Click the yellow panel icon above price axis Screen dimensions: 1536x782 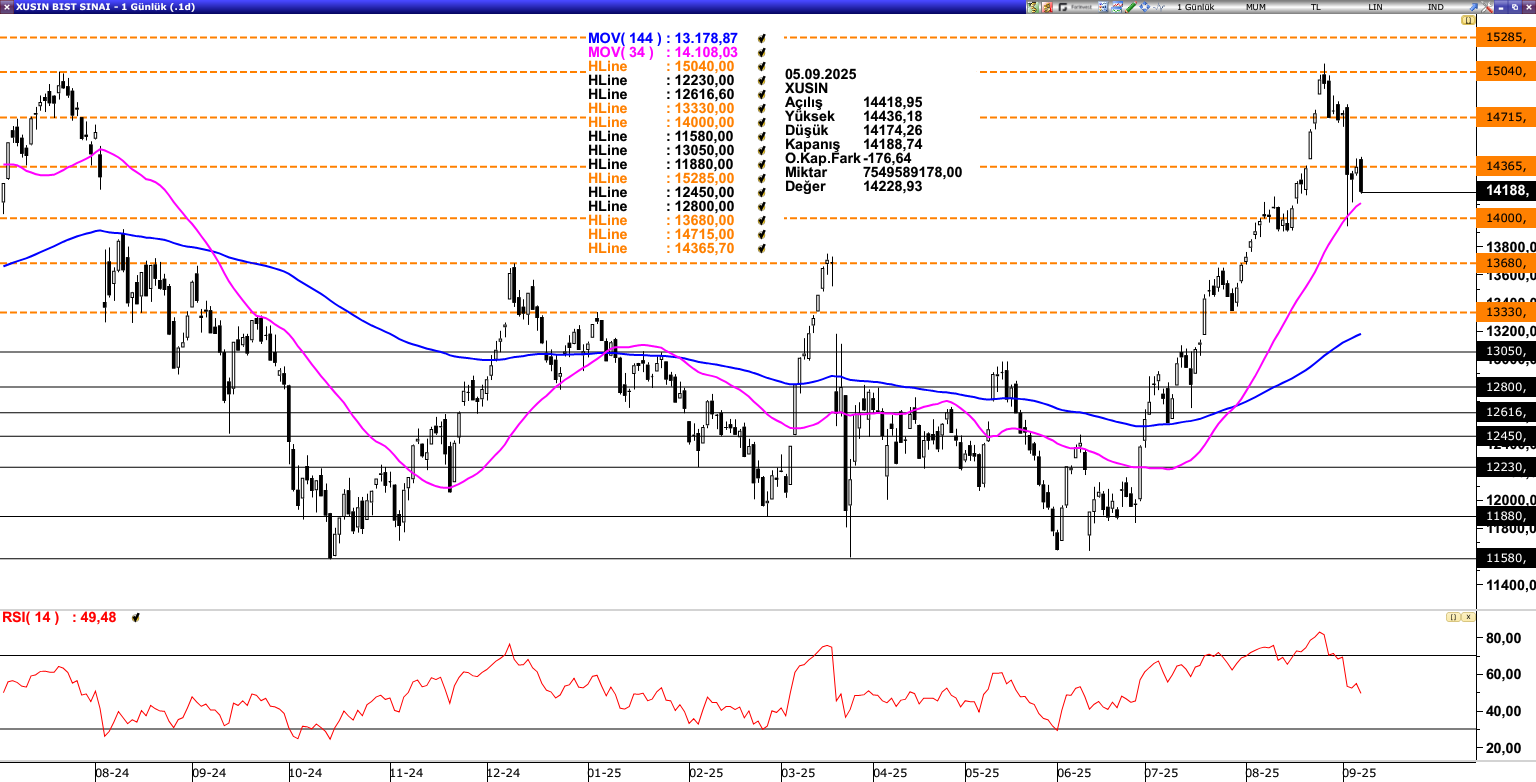[1467, 20]
